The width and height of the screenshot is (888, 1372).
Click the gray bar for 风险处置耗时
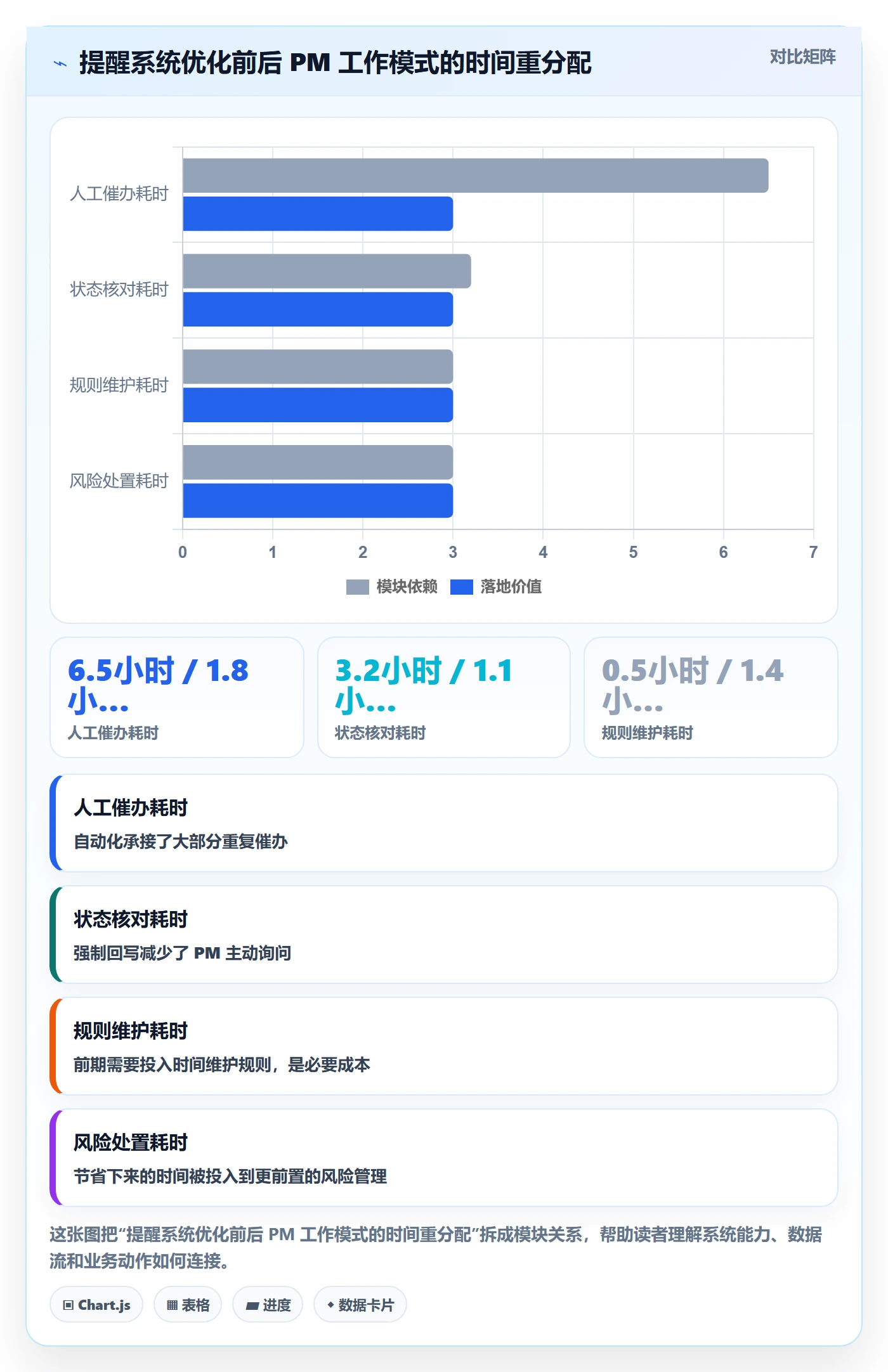click(318, 462)
